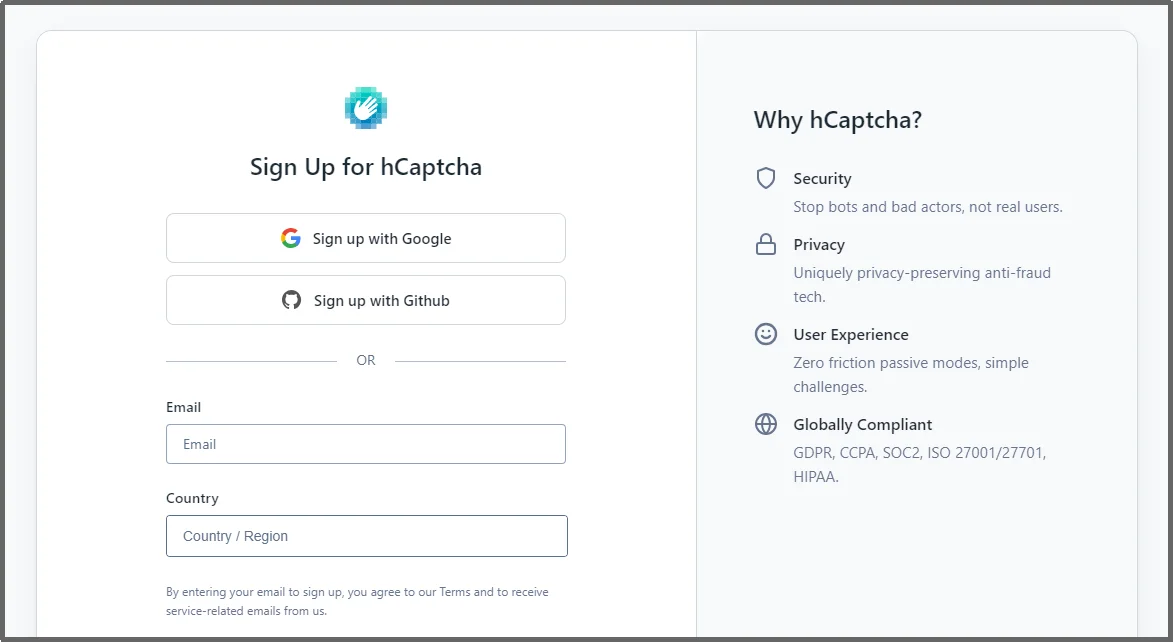Click the Google icon on the signup button
This screenshot has height=643, width=1173.
click(x=291, y=238)
